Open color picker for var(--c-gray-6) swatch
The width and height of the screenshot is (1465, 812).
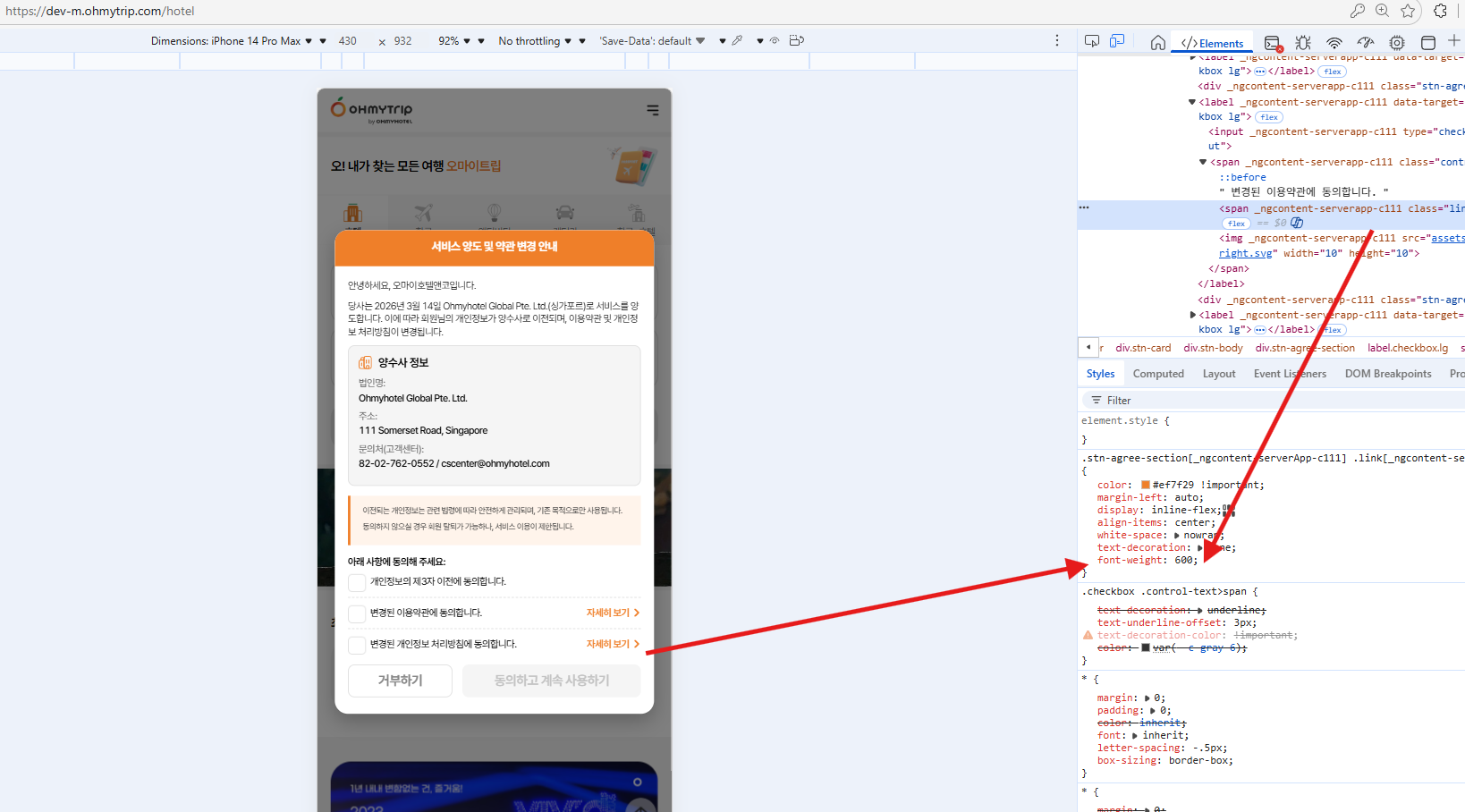coord(1146,648)
